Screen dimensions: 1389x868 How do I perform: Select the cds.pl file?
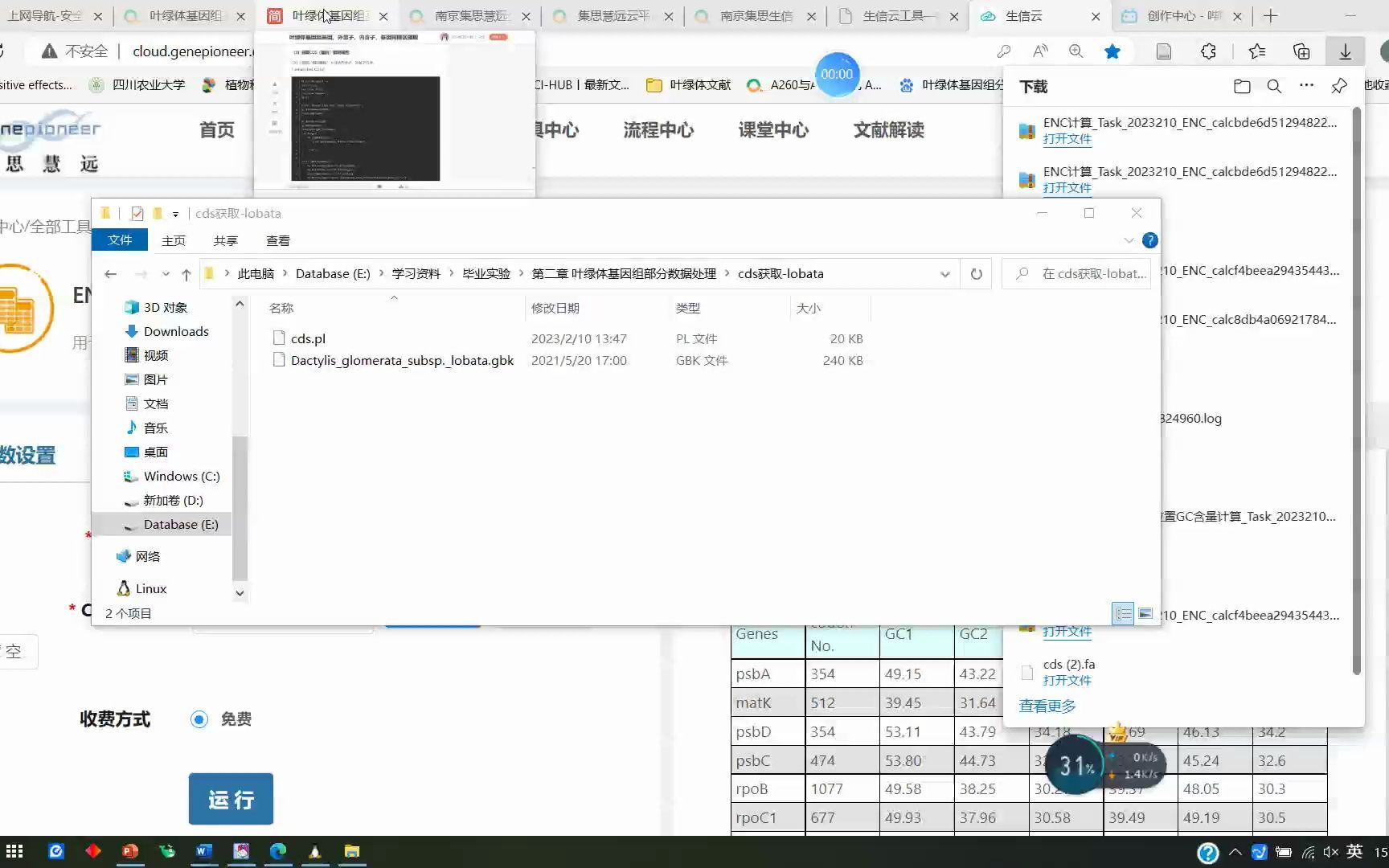[309, 338]
